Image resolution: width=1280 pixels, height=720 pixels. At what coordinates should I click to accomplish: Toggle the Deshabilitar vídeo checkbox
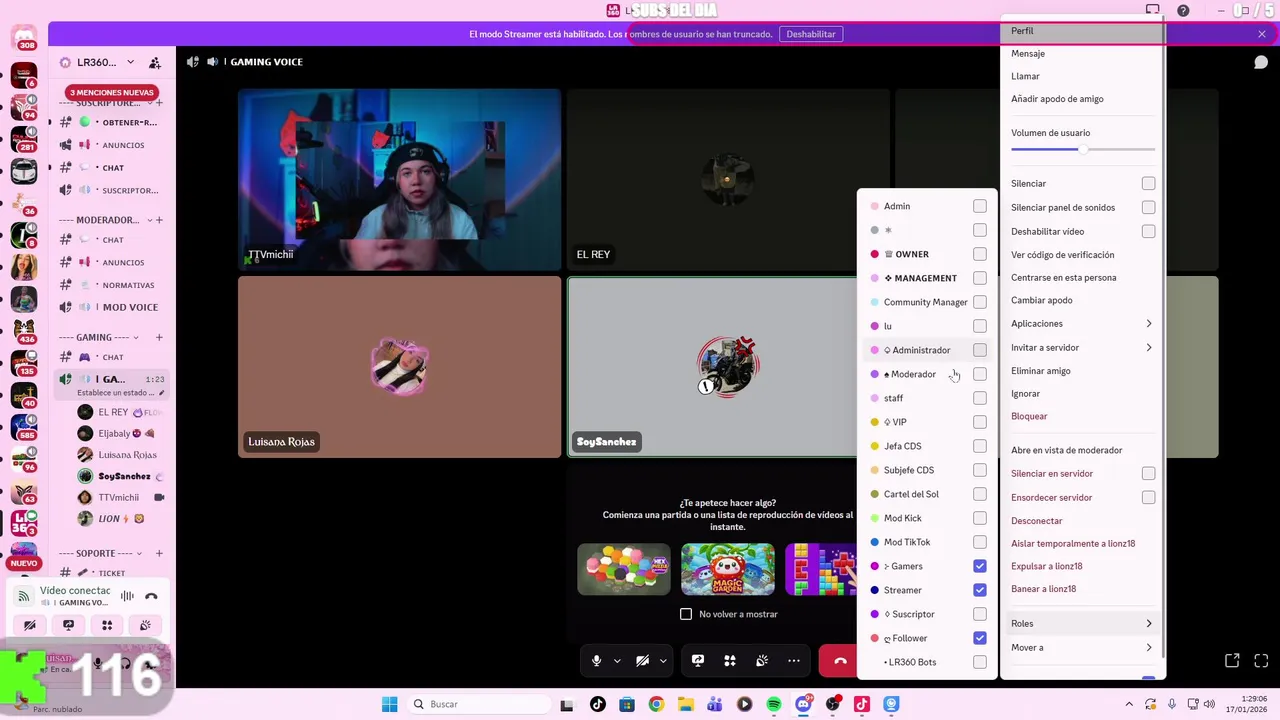click(x=1149, y=231)
